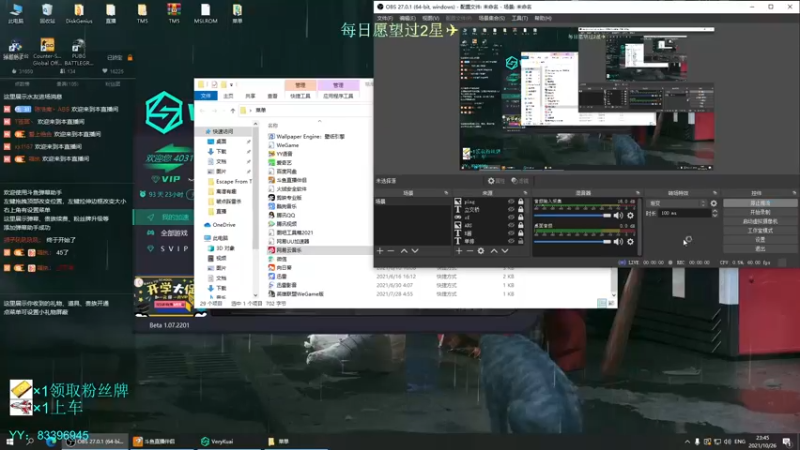Select the PUBG BATTLEGROUNDS desktop shortcut
The height and width of the screenshot is (450, 800).
pyautogui.click(x=79, y=52)
